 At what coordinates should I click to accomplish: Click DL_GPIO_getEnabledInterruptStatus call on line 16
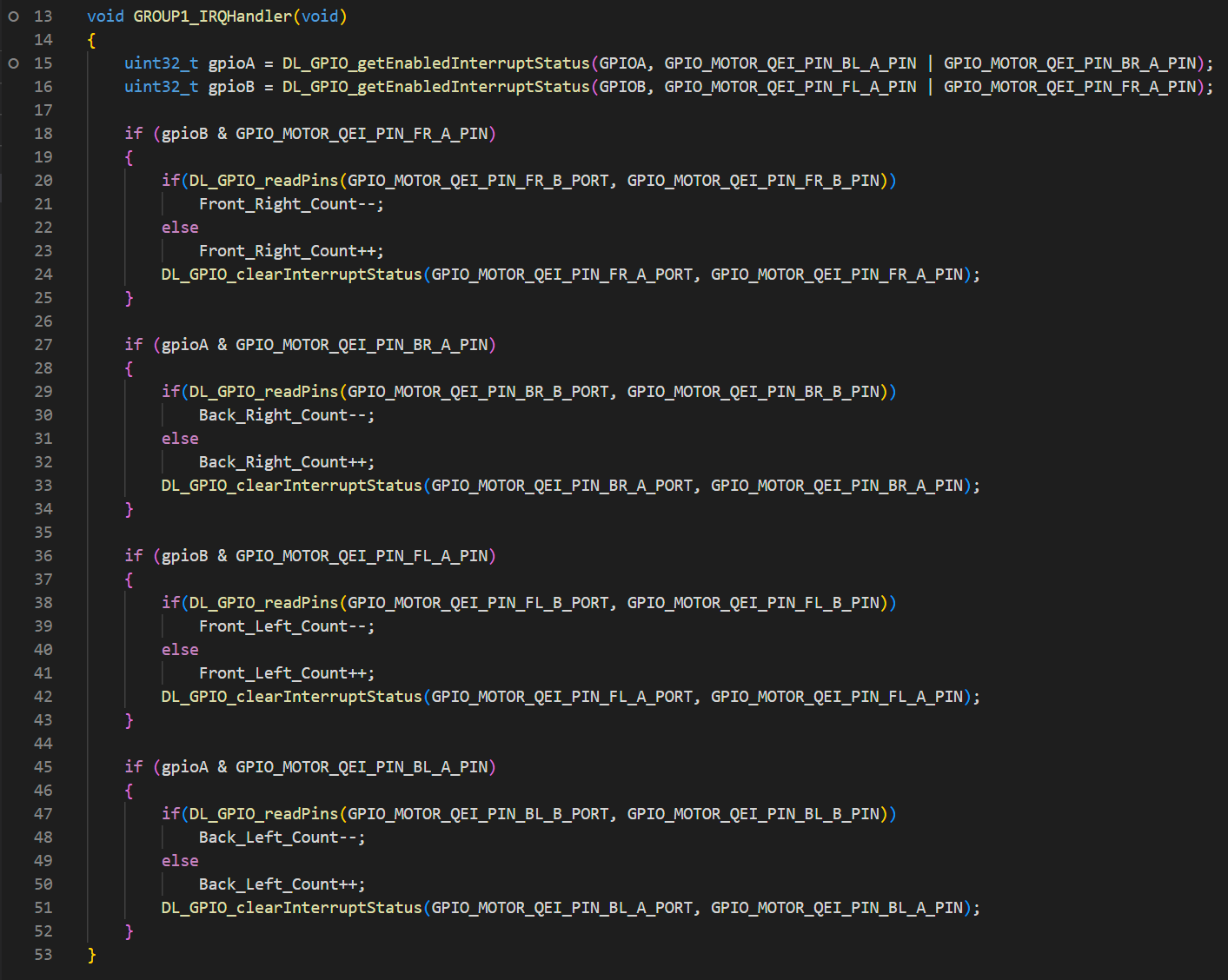436,87
